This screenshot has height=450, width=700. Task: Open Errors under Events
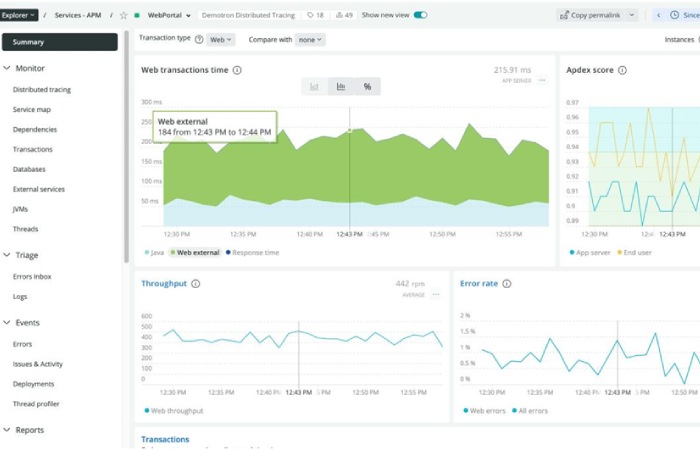22,344
